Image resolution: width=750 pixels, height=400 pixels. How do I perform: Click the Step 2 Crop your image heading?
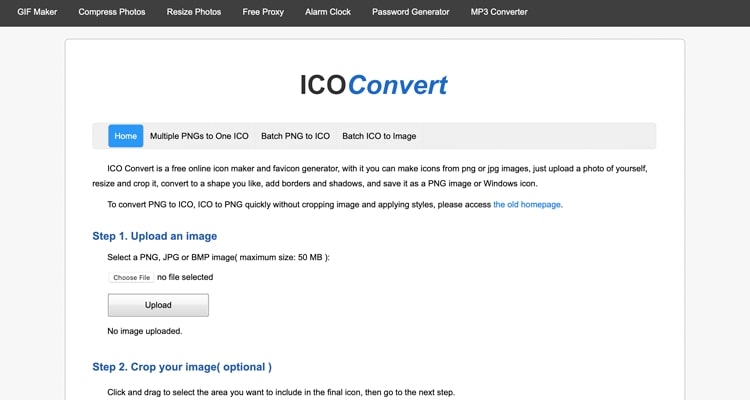coord(182,367)
